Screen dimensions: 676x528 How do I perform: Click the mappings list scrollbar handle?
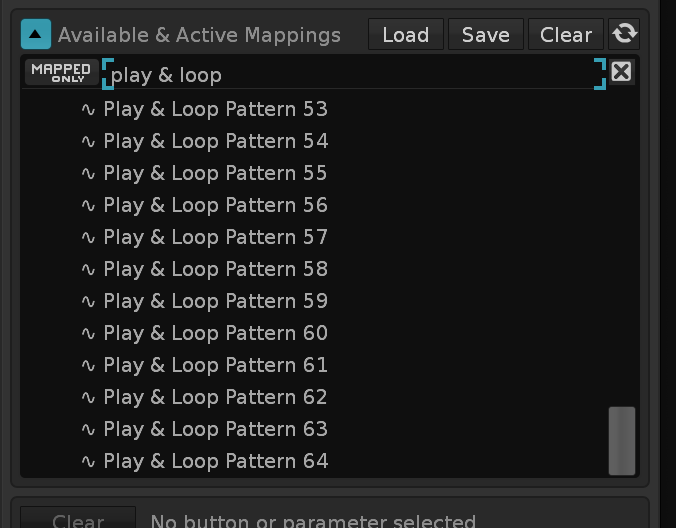[622, 440]
